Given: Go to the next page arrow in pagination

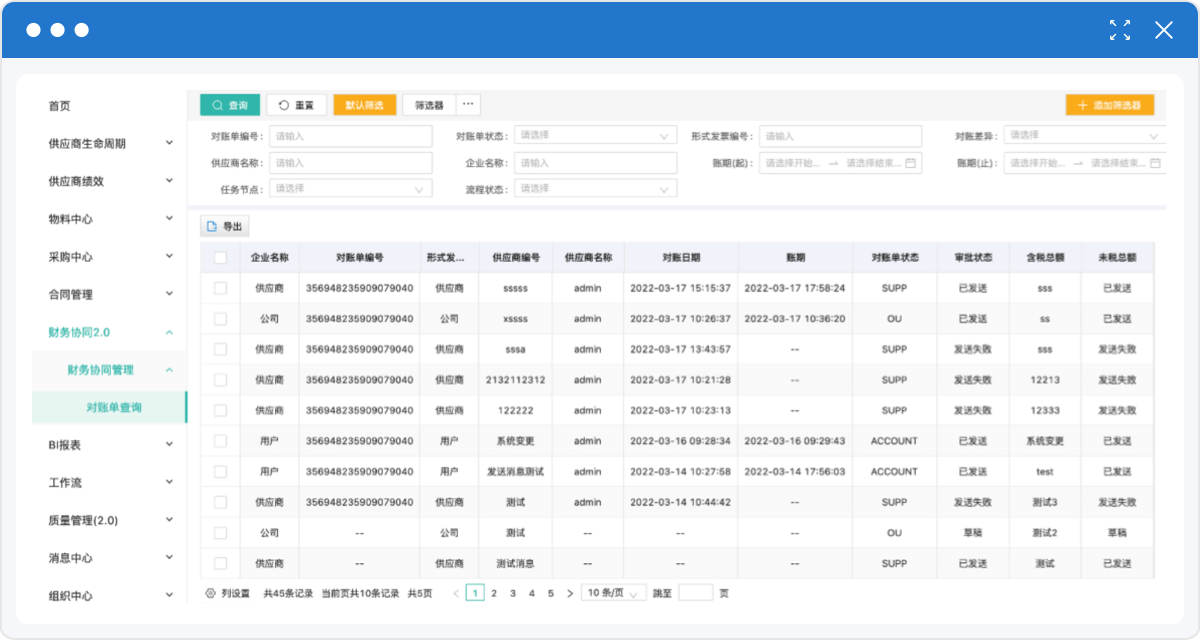Looking at the screenshot, I should [x=570, y=593].
